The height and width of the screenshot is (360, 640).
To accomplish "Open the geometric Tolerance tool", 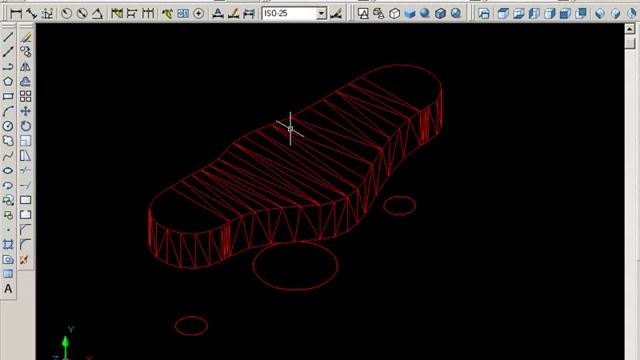I will click(x=182, y=13).
